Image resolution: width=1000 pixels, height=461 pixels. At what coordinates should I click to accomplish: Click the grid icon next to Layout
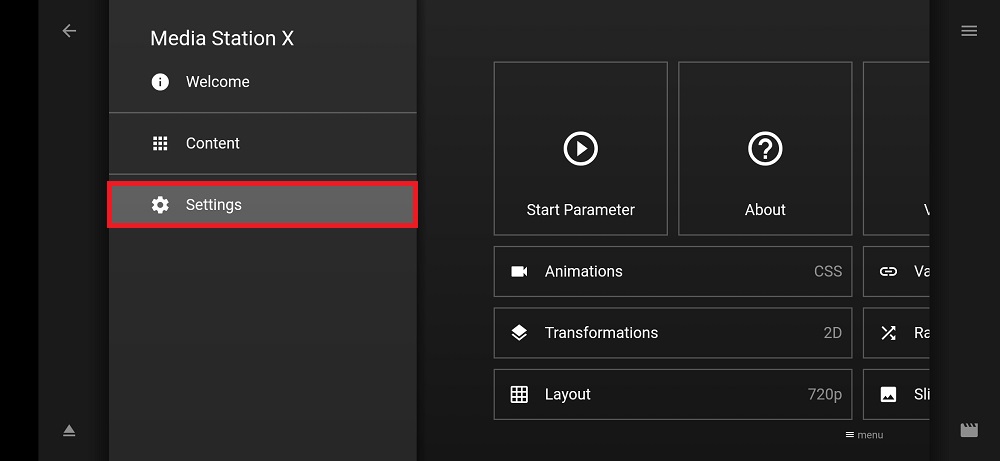(x=519, y=394)
